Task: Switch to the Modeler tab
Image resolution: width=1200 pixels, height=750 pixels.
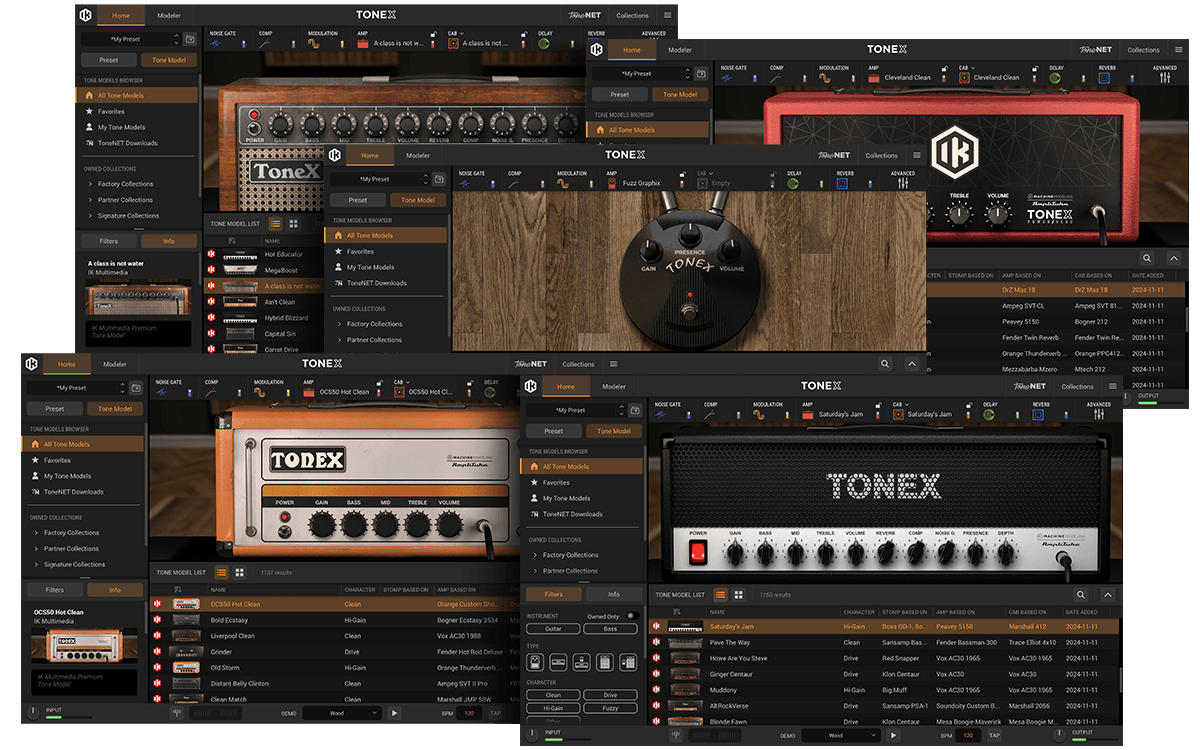Action: point(614,386)
